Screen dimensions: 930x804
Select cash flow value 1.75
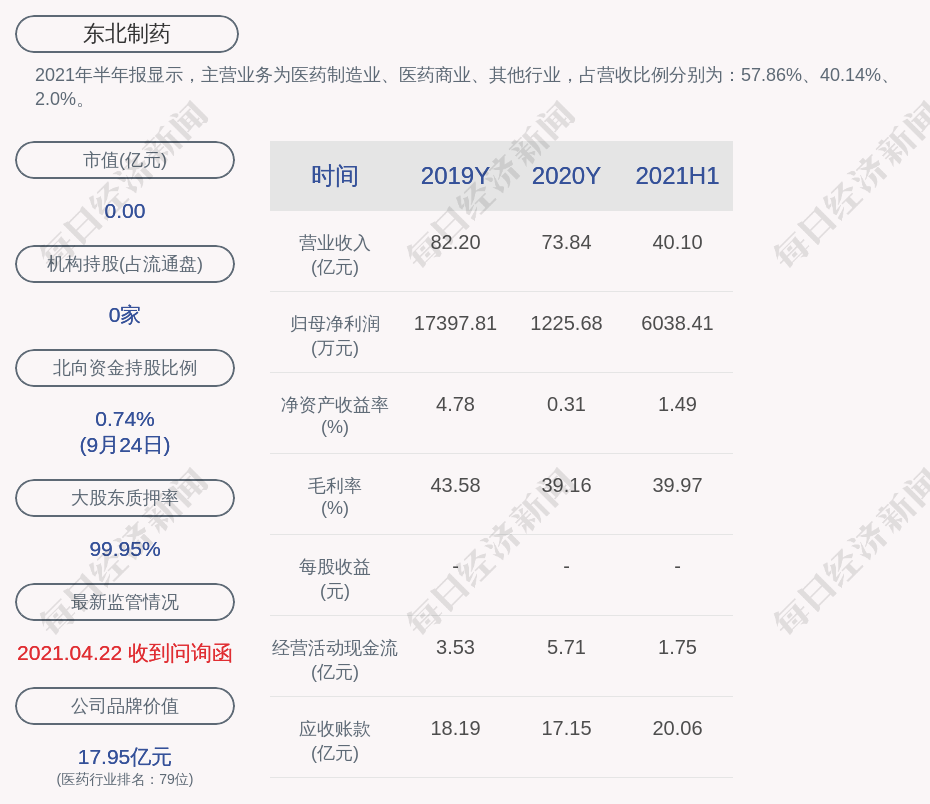coord(677,647)
